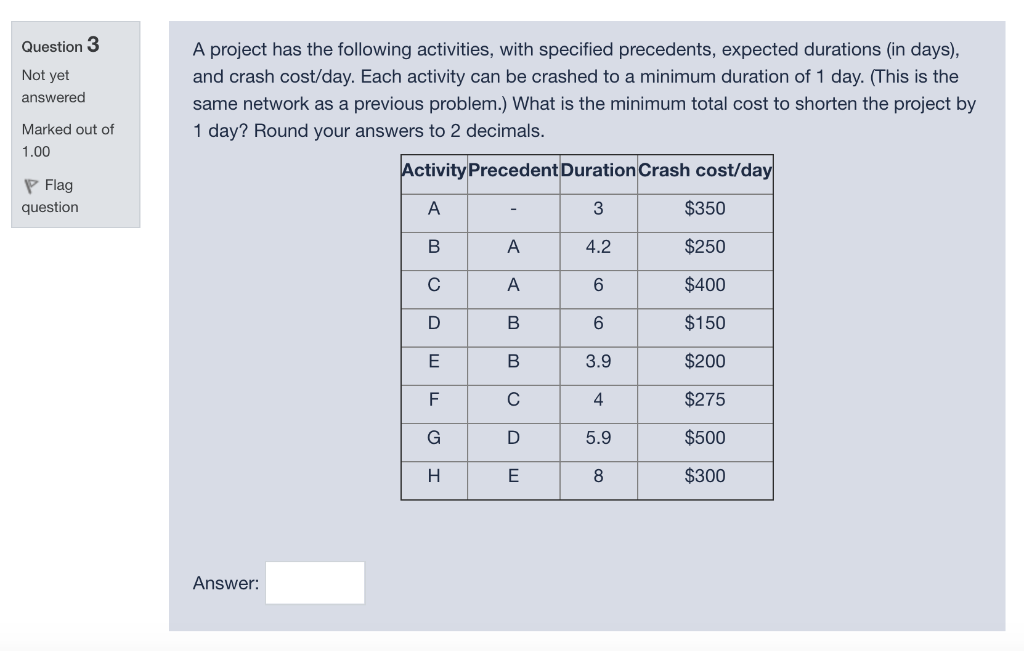Select the Precedent column header
The height and width of the screenshot is (651, 1024).
(512, 170)
